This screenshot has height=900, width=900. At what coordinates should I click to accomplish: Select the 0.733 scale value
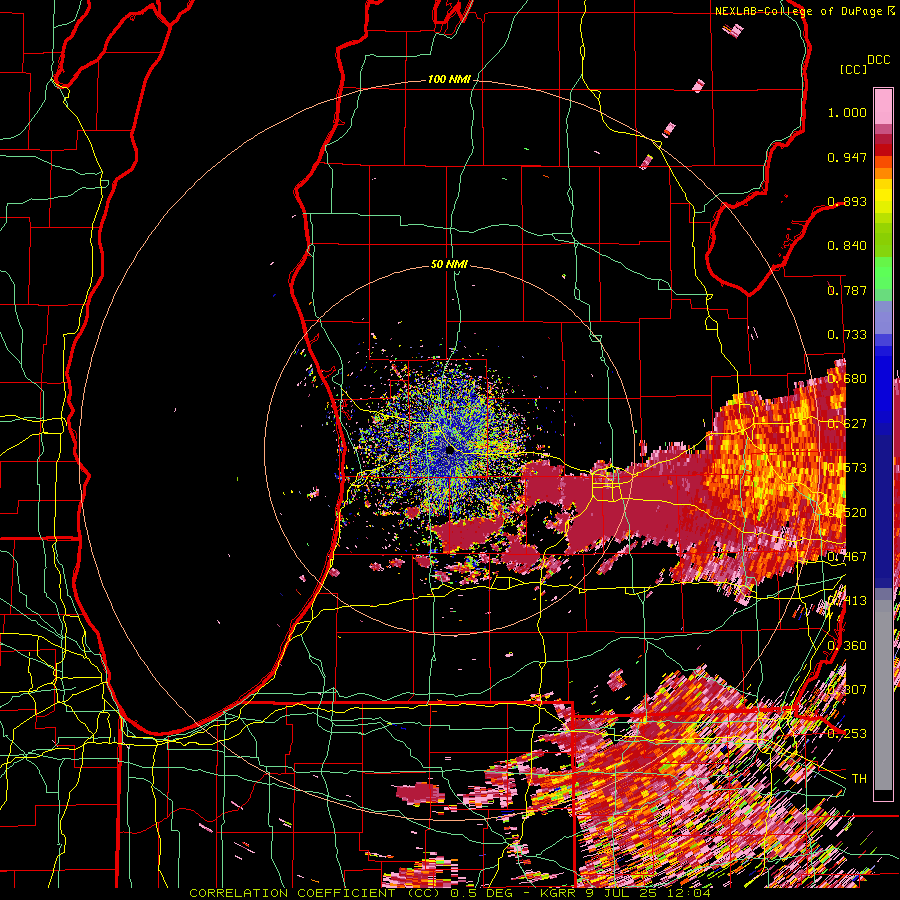(x=847, y=335)
